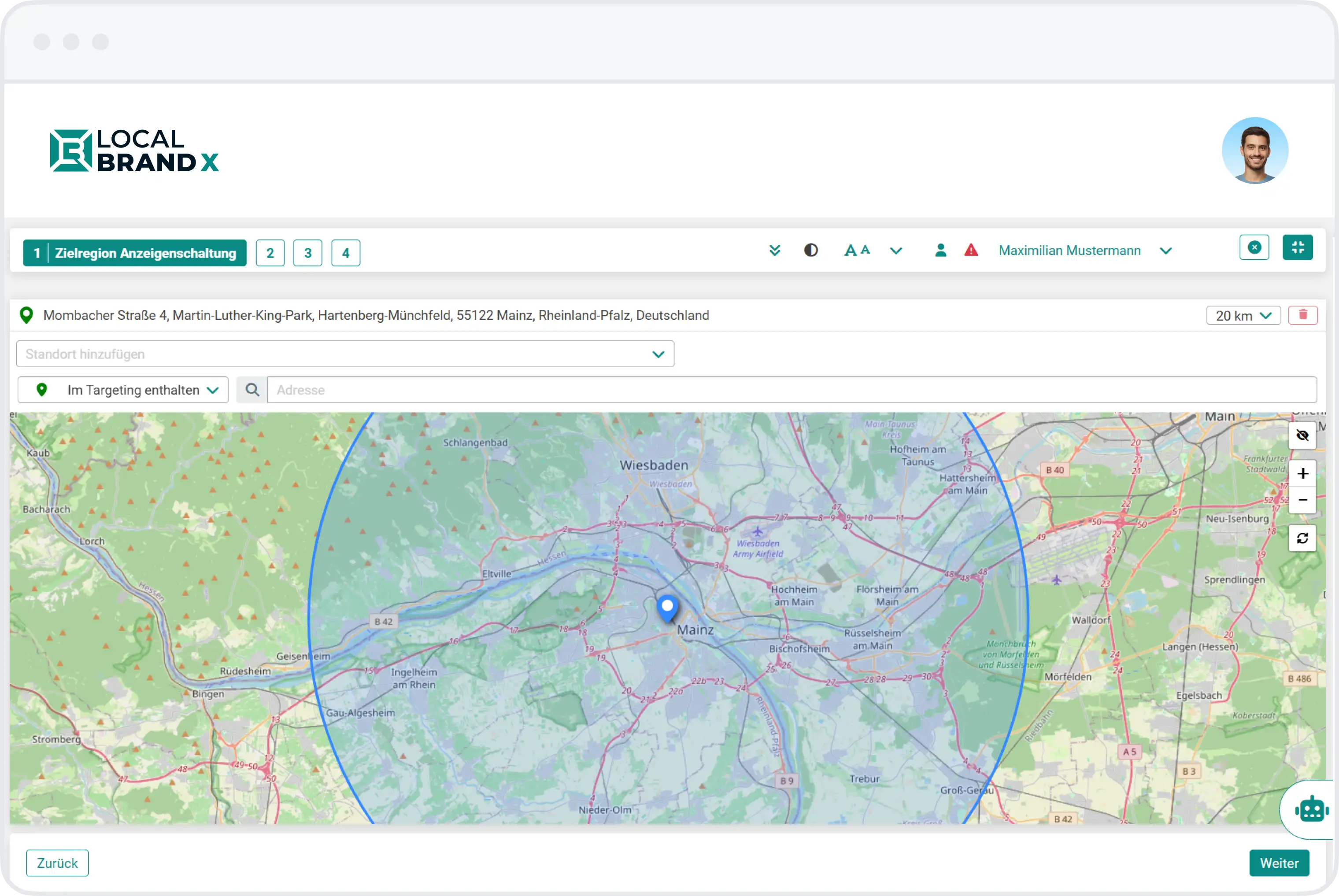1339x896 pixels.
Task: Toggle map layer visibility eye-slash icon
Action: click(1302, 435)
